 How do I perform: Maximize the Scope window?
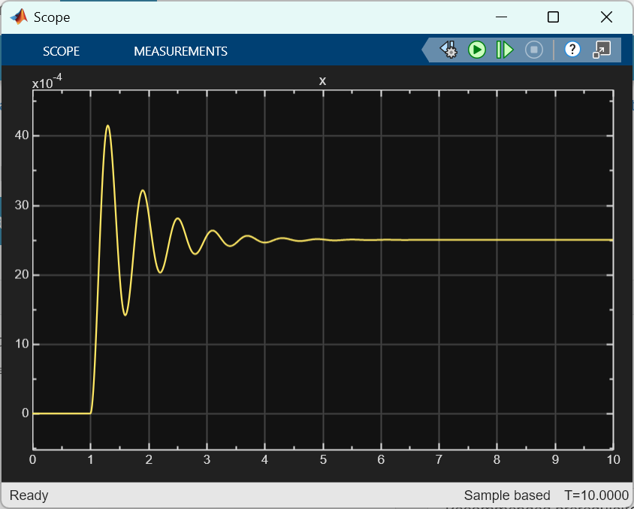pos(553,17)
